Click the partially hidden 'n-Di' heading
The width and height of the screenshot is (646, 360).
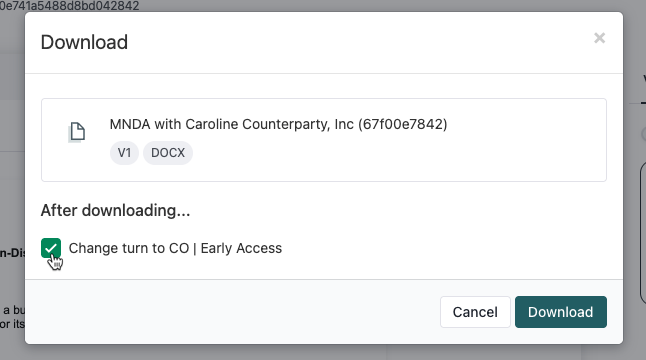pos(12,252)
